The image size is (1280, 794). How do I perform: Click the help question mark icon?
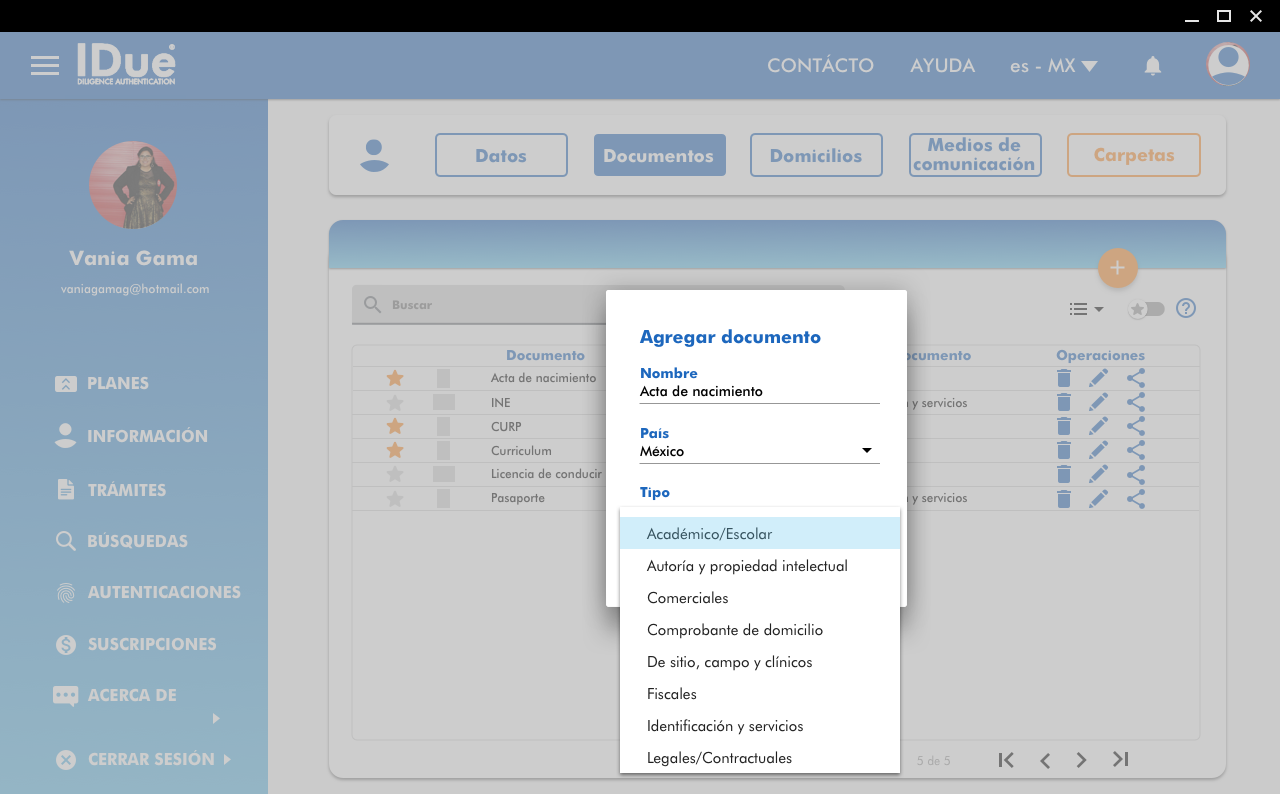(1186, 308)
